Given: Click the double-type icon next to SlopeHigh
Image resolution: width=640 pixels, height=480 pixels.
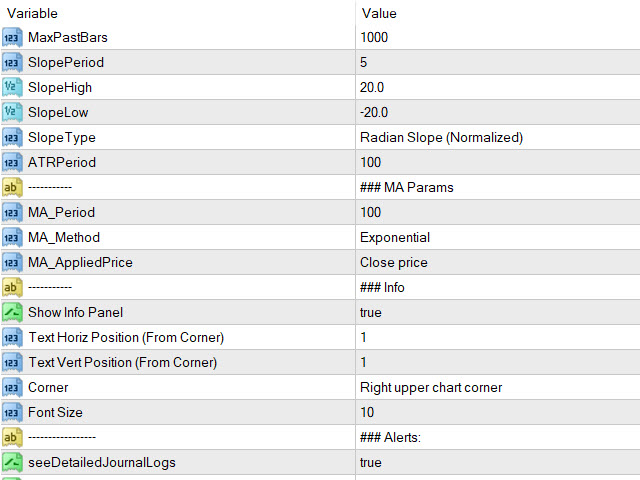Looking at the screenshot, I should pos(12,88).
